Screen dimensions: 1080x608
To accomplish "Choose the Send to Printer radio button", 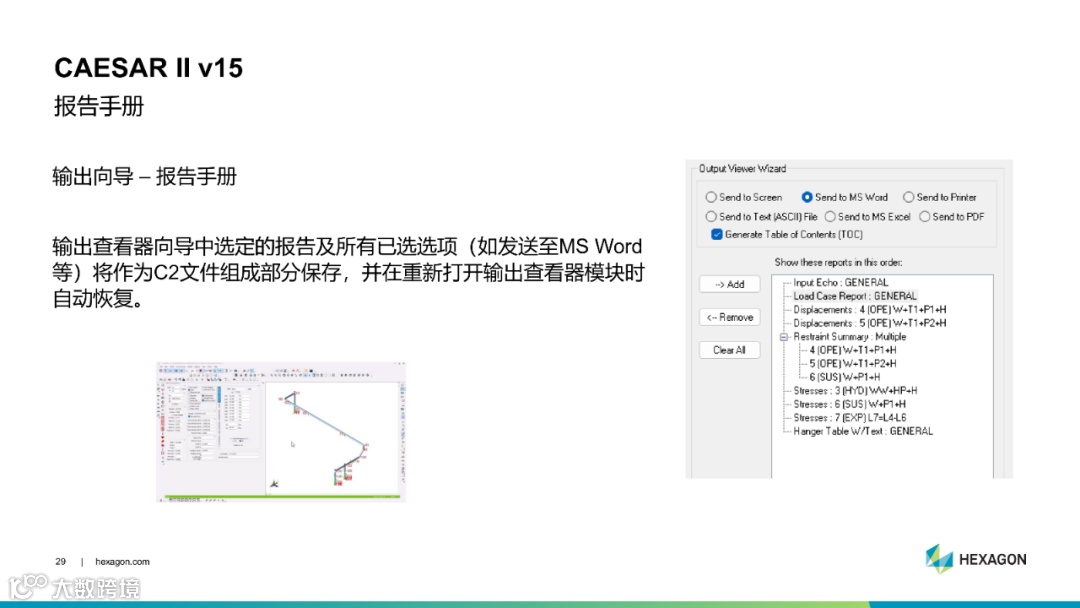I will (x=908, y=198).
